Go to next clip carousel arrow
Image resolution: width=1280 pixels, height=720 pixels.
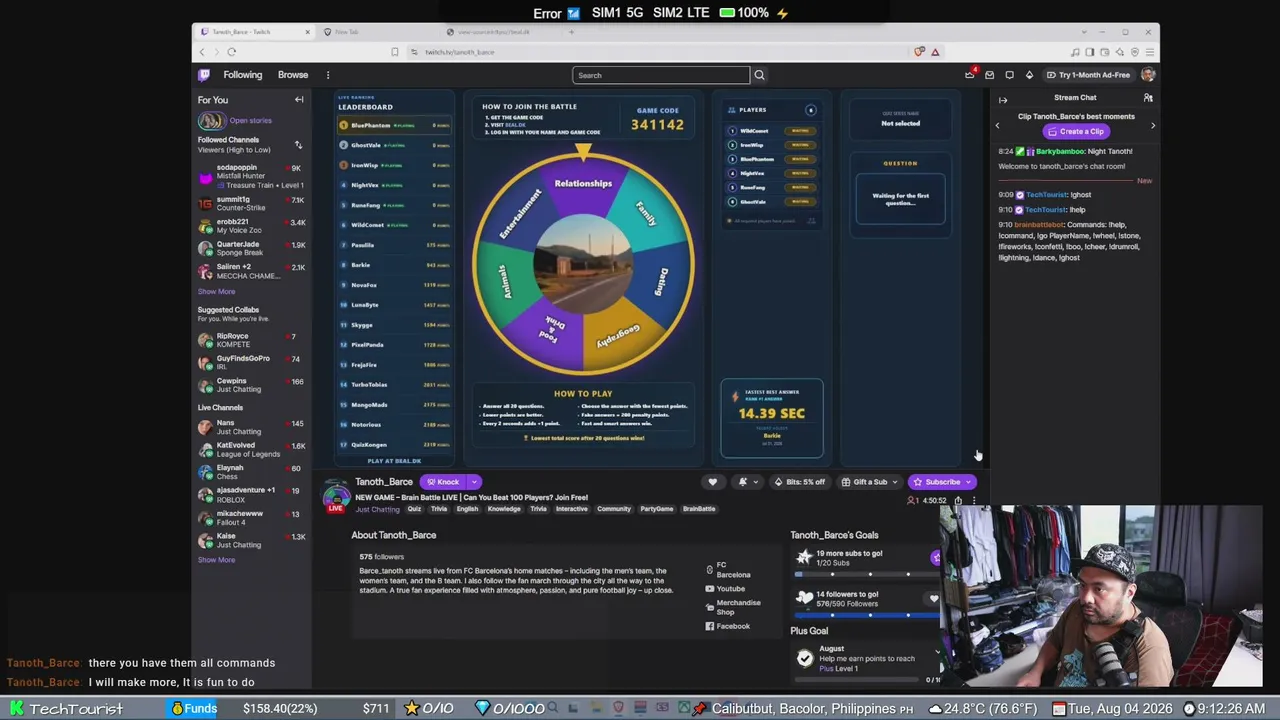(1152, 126)
